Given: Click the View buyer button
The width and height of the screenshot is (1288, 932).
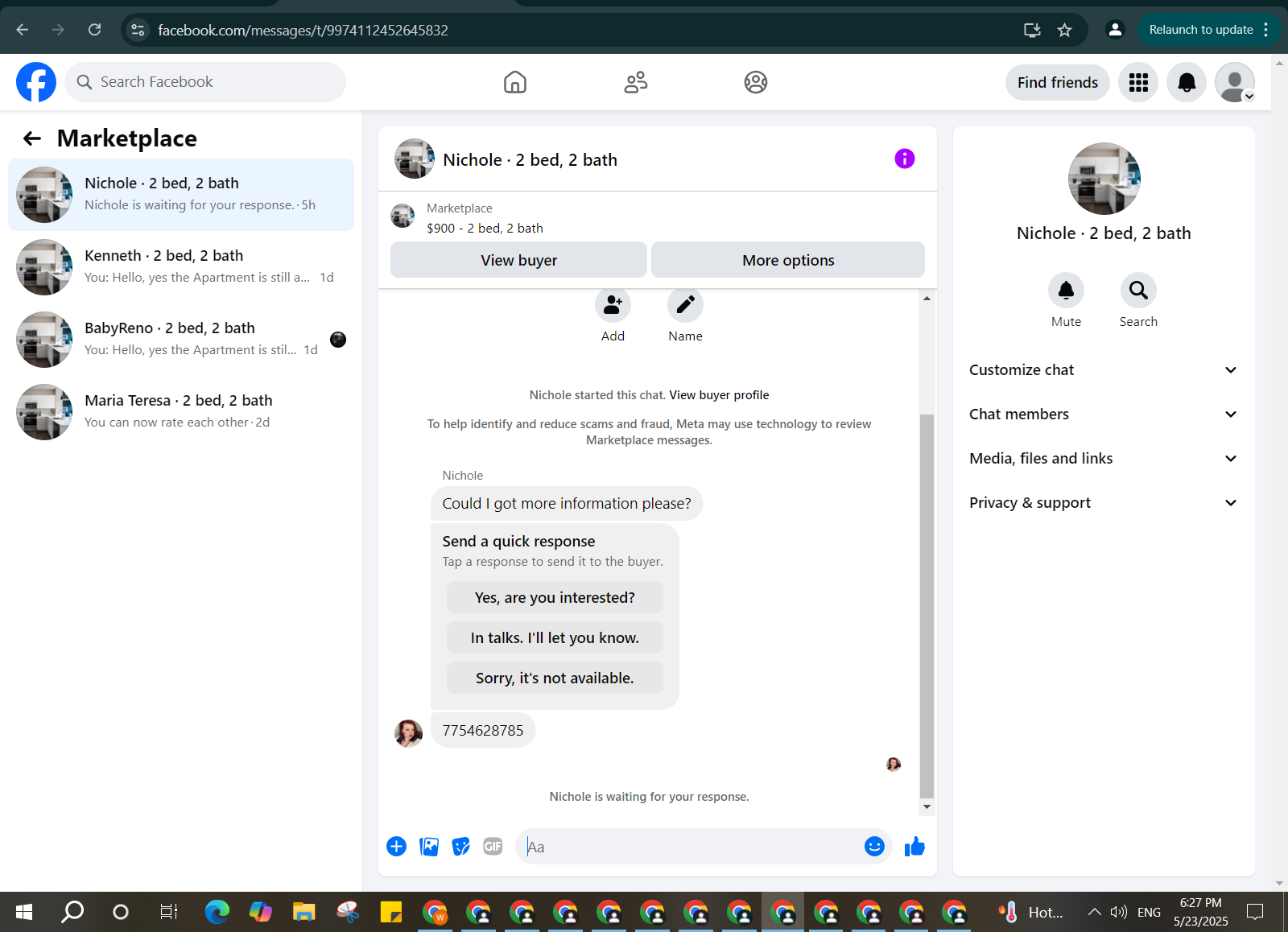Looking at the screenshot, I should click(518, 260).
